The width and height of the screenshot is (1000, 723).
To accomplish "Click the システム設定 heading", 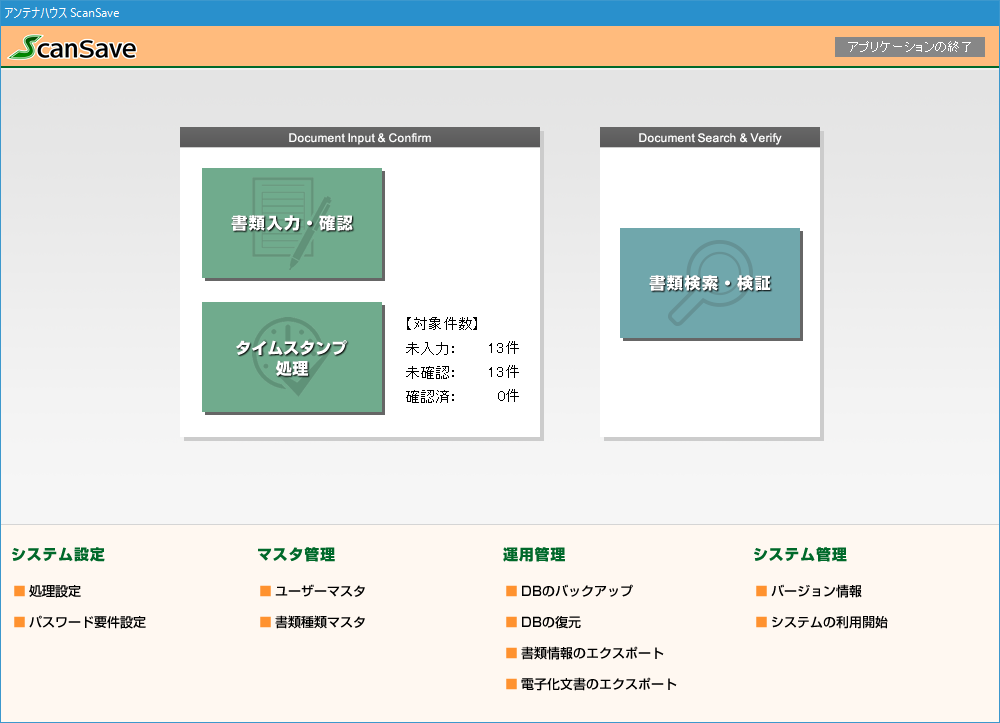I will click(x=58, y=555).
